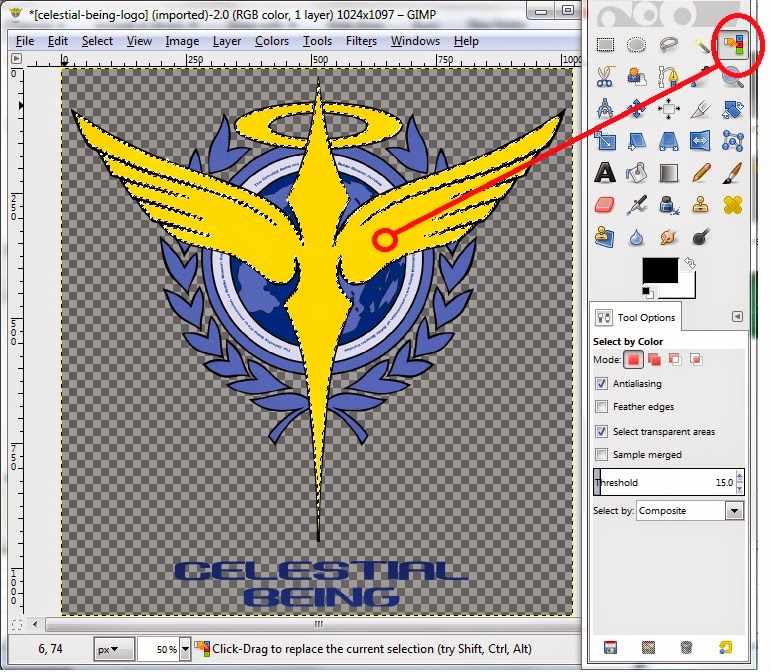Screen dimensions: 771x672
Task: Select the Select by Color tool
Action: point(733,45)
